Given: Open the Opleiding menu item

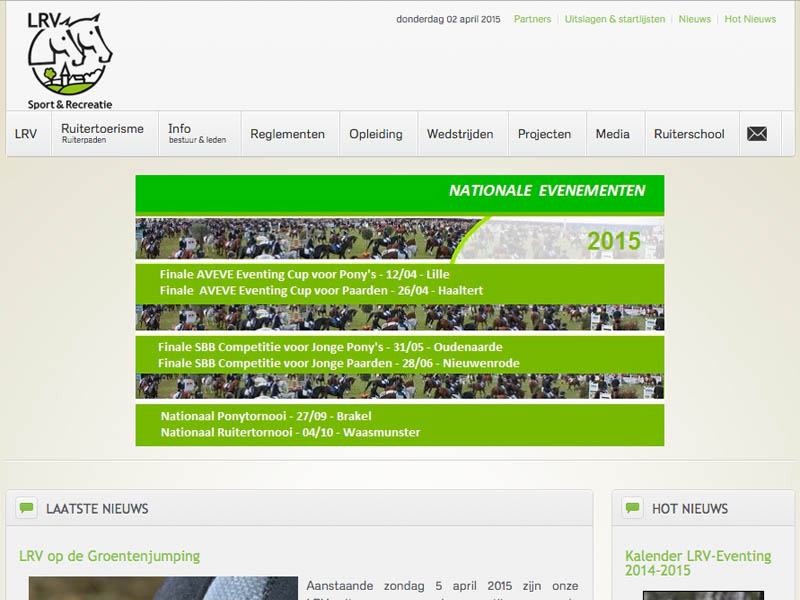Looking at the screenshot, I should [x=376, y=134].
